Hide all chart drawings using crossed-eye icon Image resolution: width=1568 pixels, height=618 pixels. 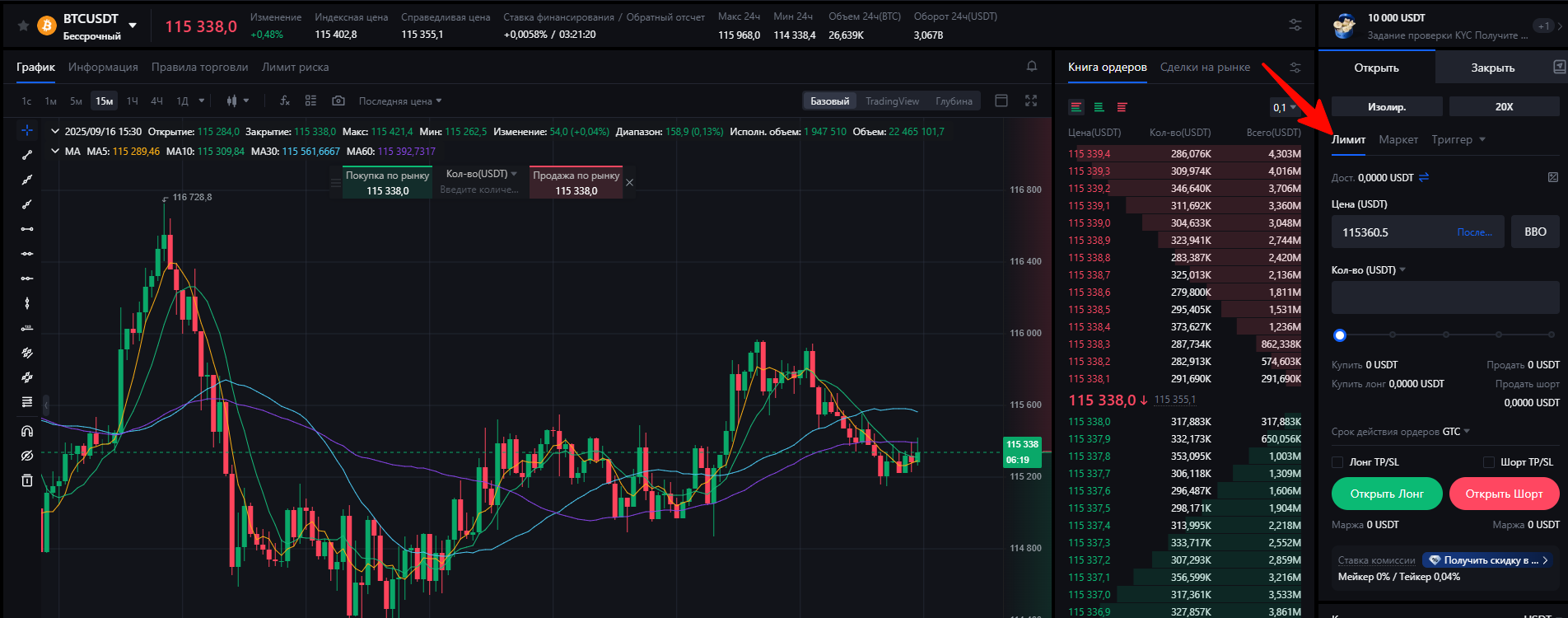coord(26,456)
